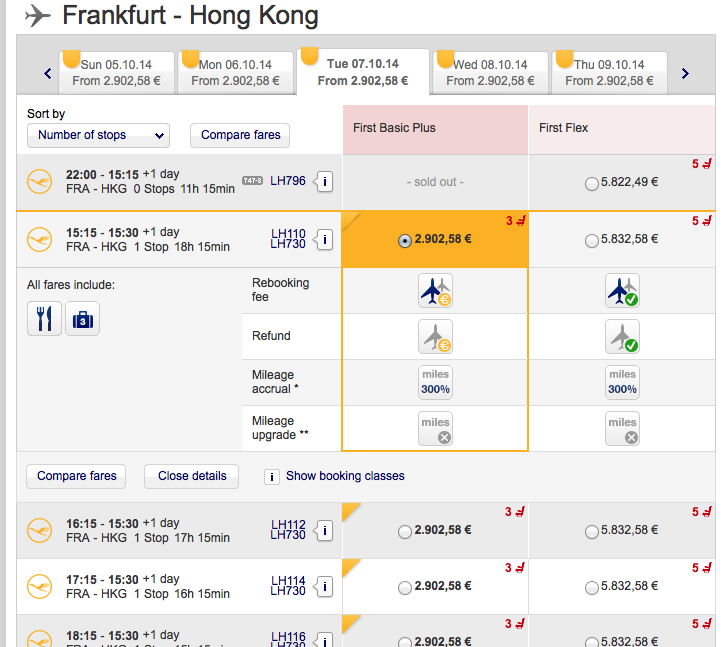
Task: Click the Frankfurt - Hong Kong heading
Action: pos(190,15)
